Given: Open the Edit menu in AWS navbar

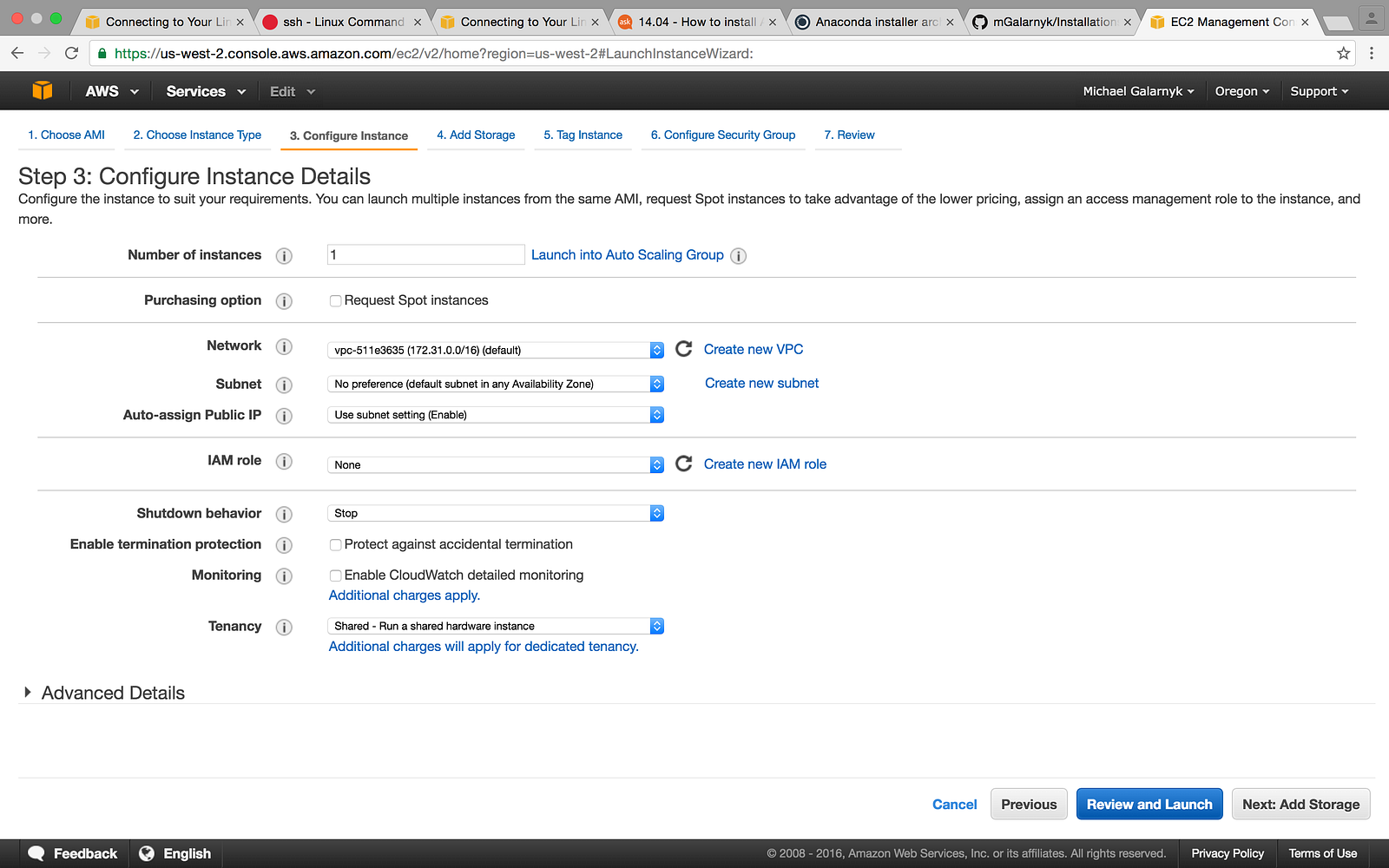Looking at the screenshot, I should [x=293, y=91].
